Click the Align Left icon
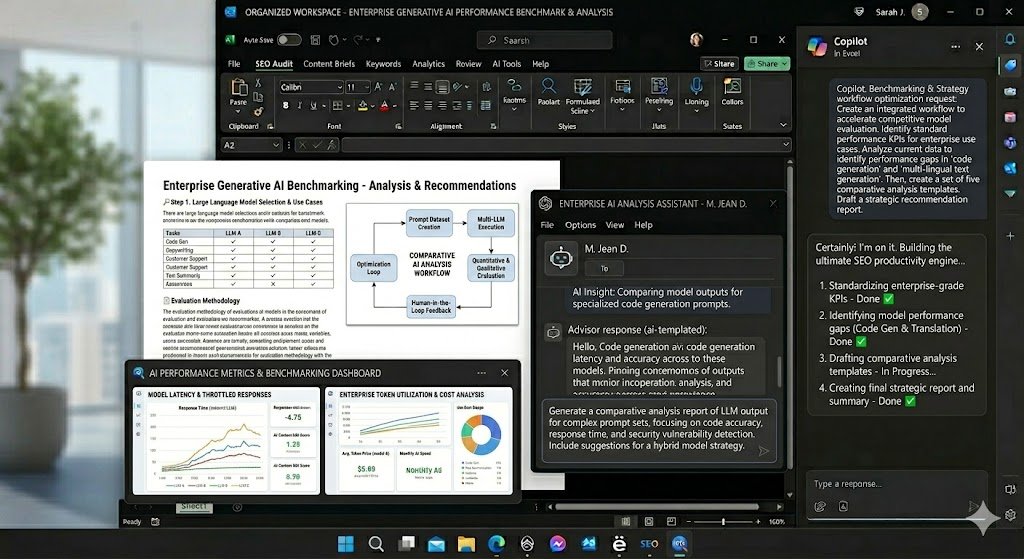This screenshot has height=559, width=1024. (414, 105)
